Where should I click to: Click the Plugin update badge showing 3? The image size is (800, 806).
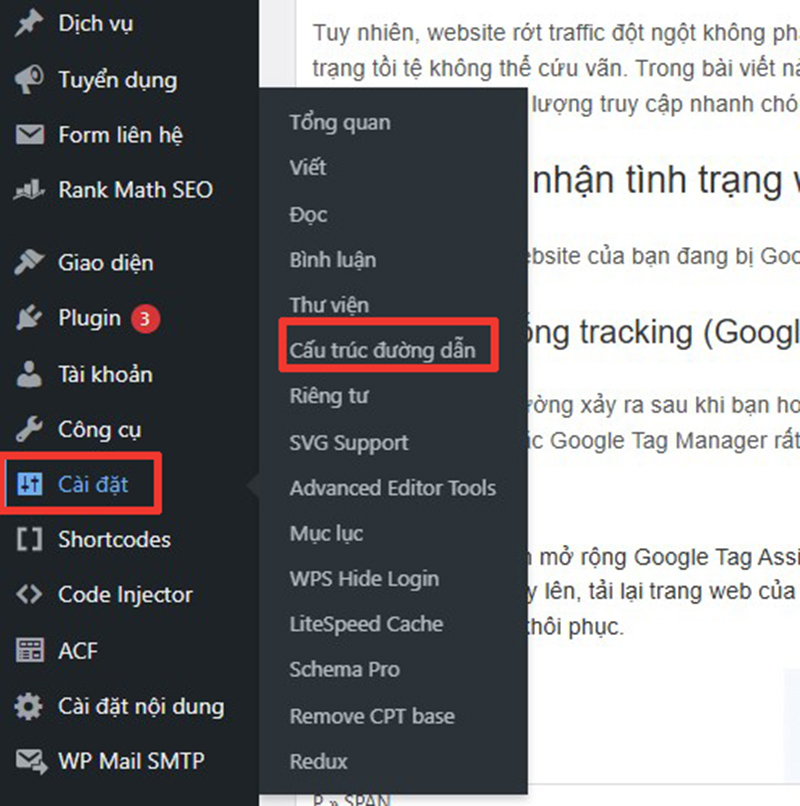click(x=146, y=319)
